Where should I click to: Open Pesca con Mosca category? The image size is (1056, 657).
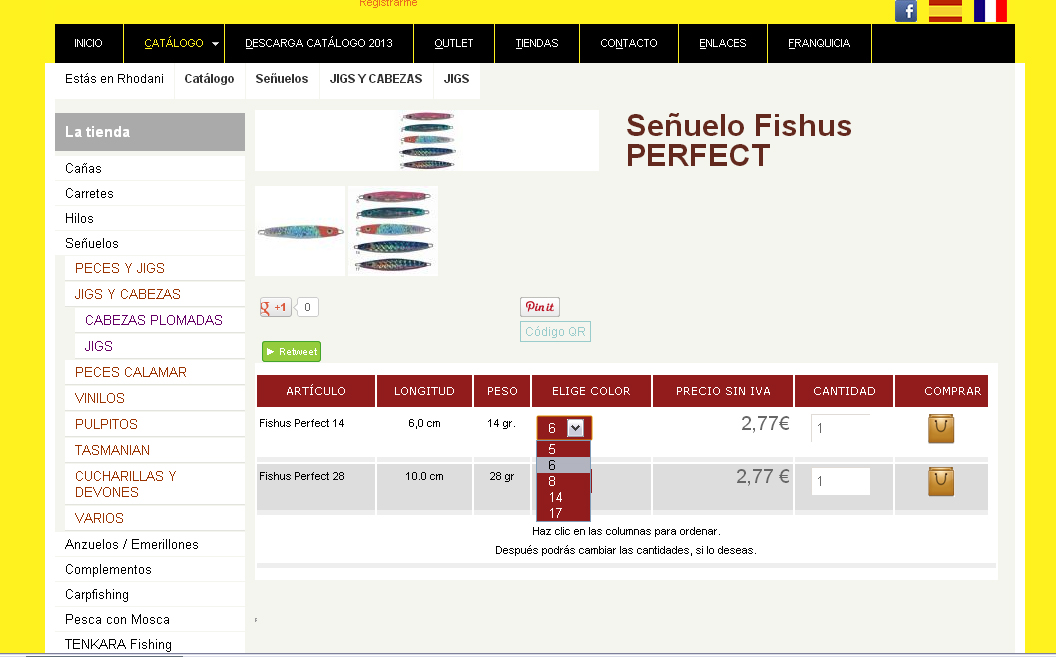tap(150, 619)
